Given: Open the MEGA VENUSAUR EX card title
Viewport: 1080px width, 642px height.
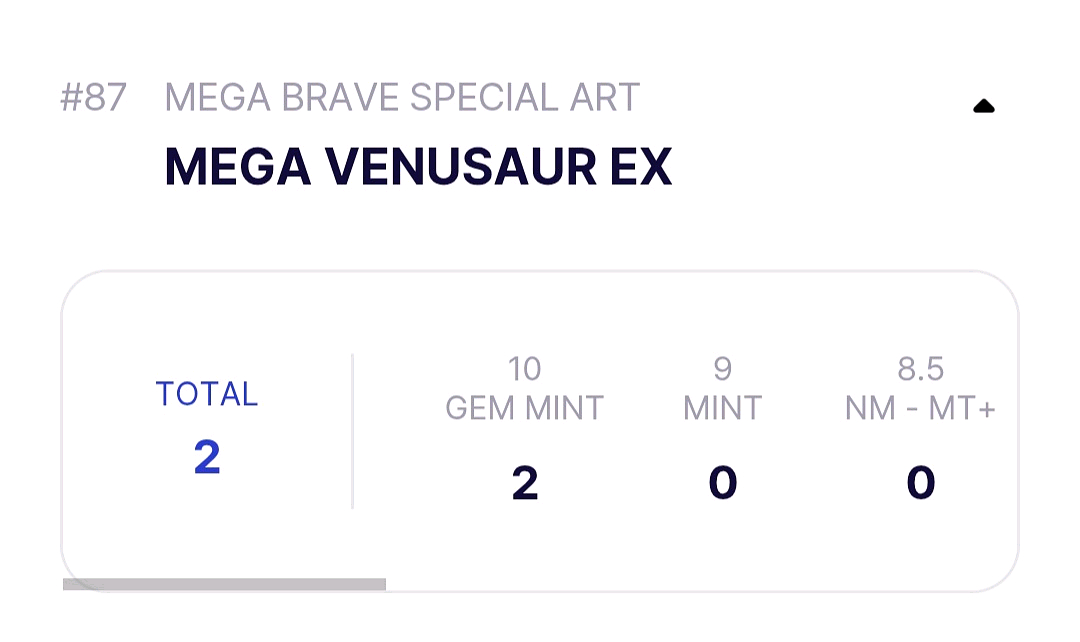Looking at the screenshot, I should point(418,167).
